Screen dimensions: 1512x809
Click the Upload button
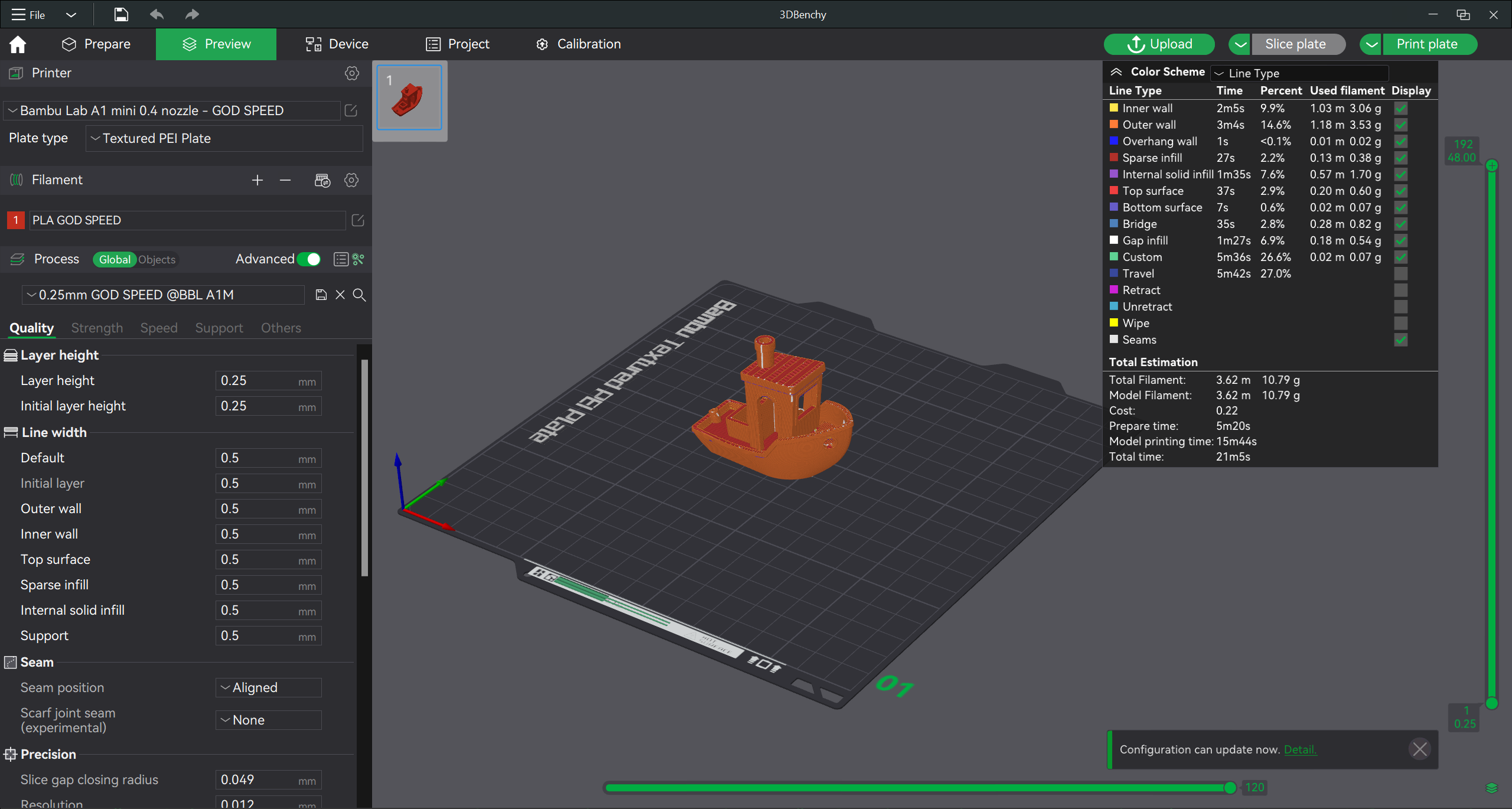pyautogui.click(x=1159, y=44)
